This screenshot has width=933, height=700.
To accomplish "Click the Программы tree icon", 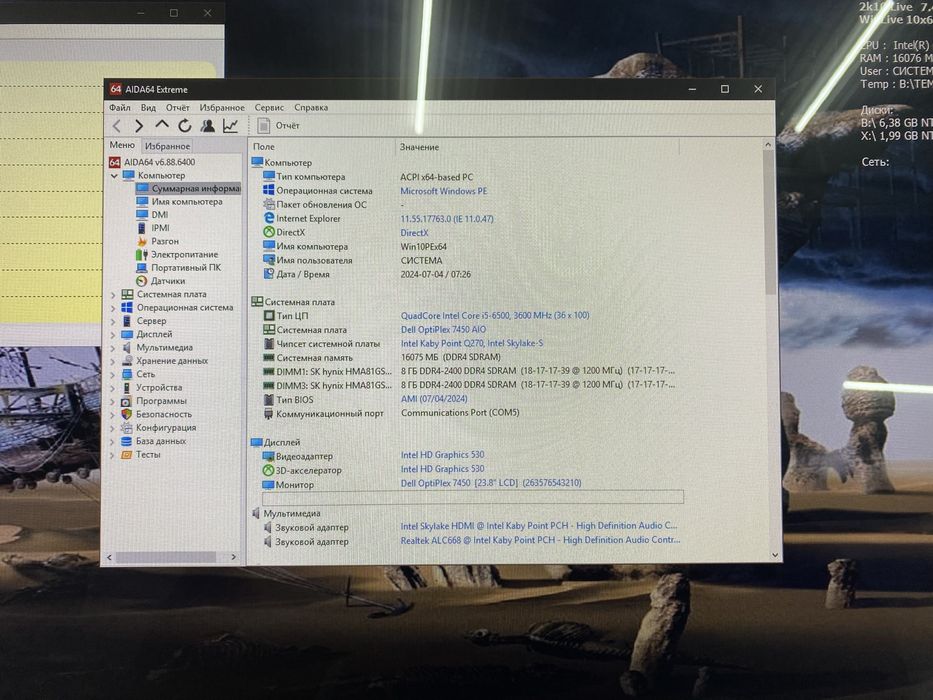I will coord(126,401).
